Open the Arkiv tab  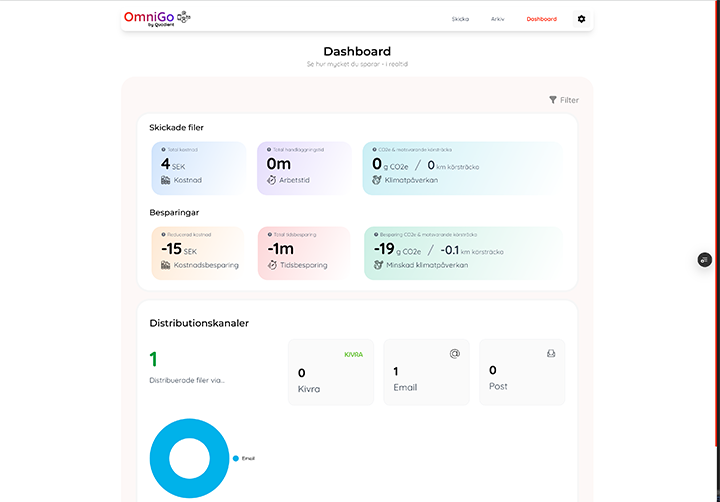pyautogui.click(x=497, y=19)
